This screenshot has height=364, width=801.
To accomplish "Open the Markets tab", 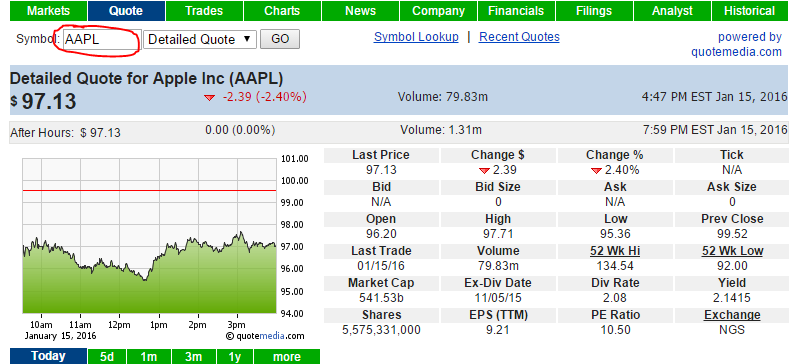I will tap(49, 11).
